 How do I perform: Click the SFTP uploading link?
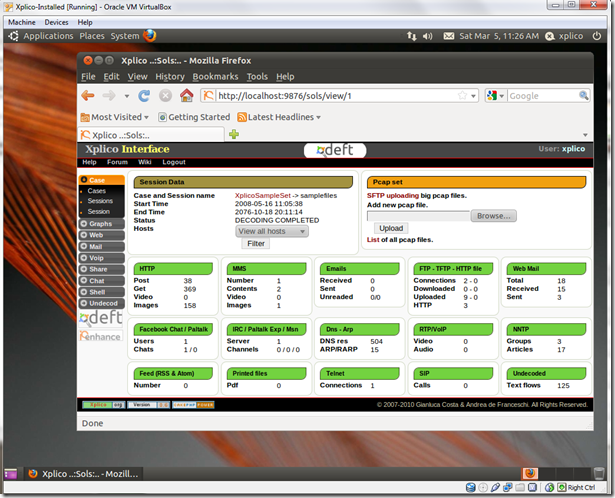pos(393,196)
